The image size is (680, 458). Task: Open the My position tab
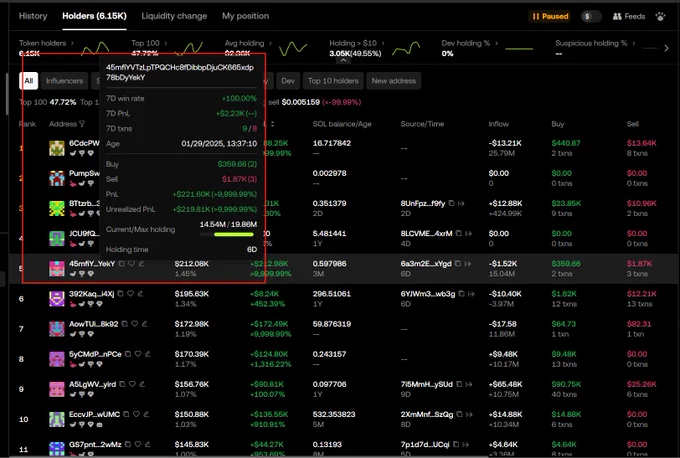pos(245,16)
